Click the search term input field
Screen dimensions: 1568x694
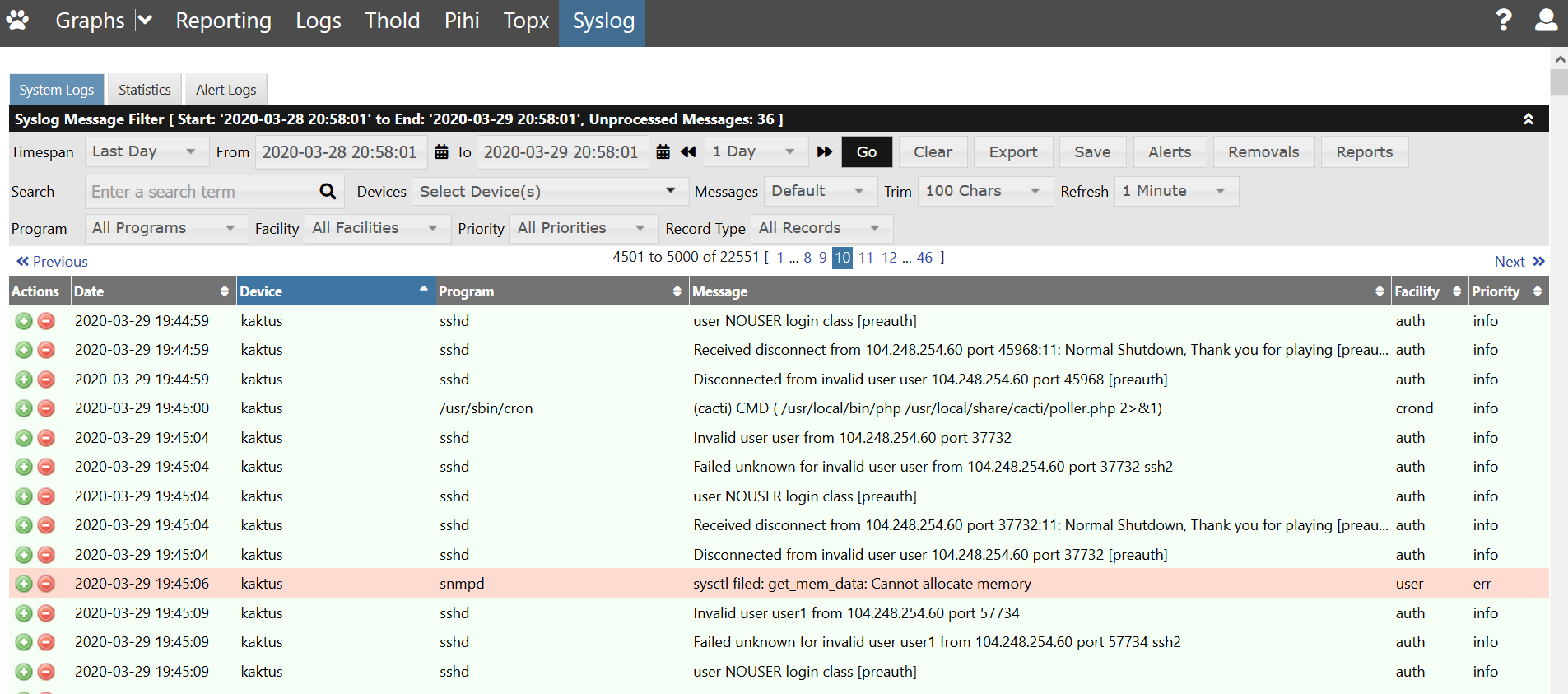(202, 192)
